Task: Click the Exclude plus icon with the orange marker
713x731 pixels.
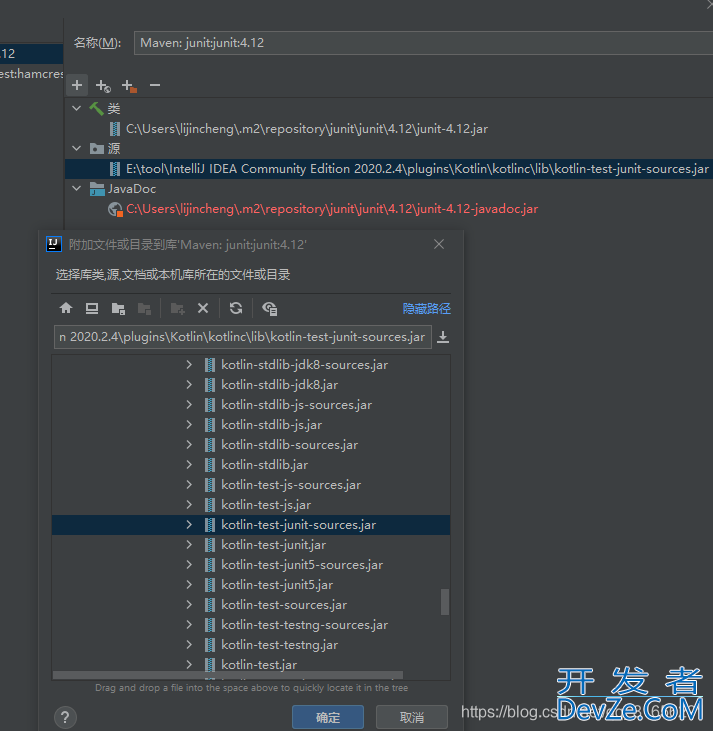Action: [x=129, y=86]
